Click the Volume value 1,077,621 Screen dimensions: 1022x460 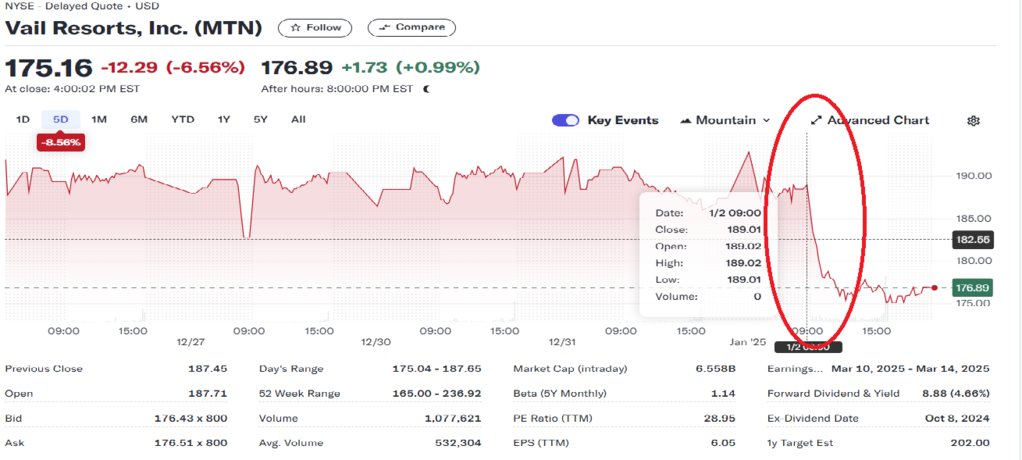coord(452,418)
